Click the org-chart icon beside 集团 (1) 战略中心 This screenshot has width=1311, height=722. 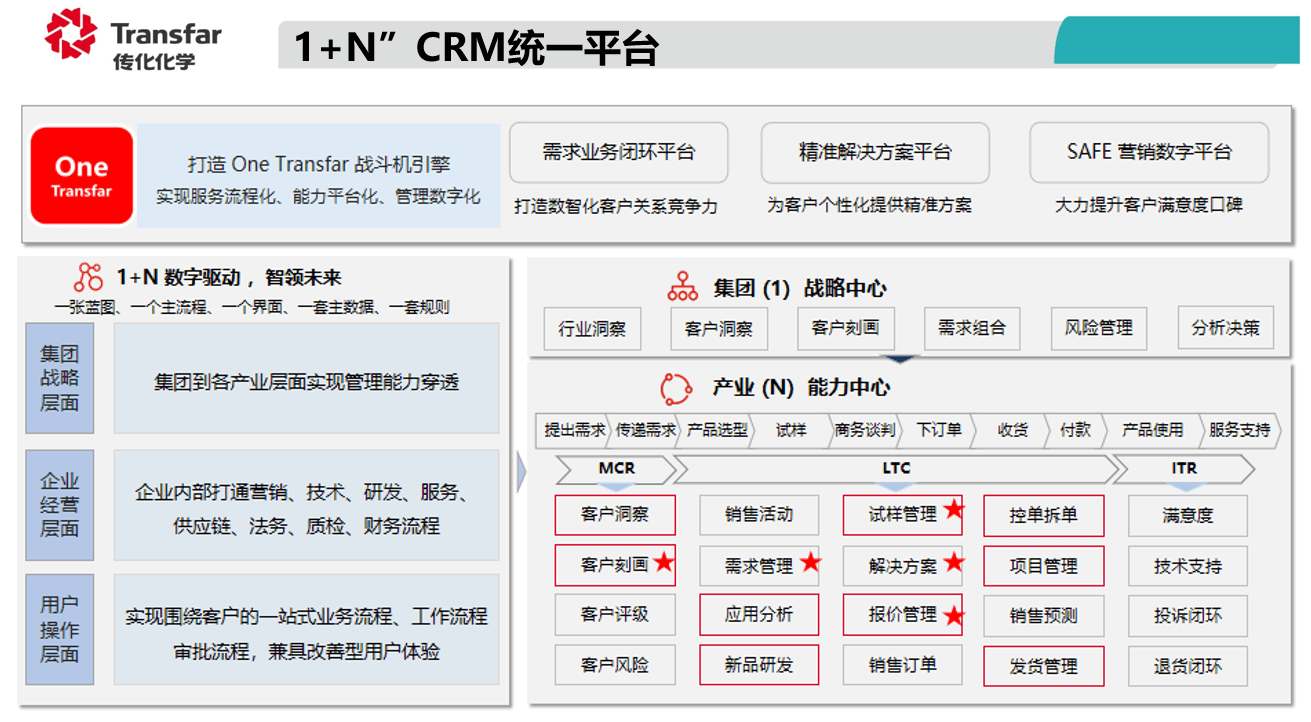(x=683, y=287)
